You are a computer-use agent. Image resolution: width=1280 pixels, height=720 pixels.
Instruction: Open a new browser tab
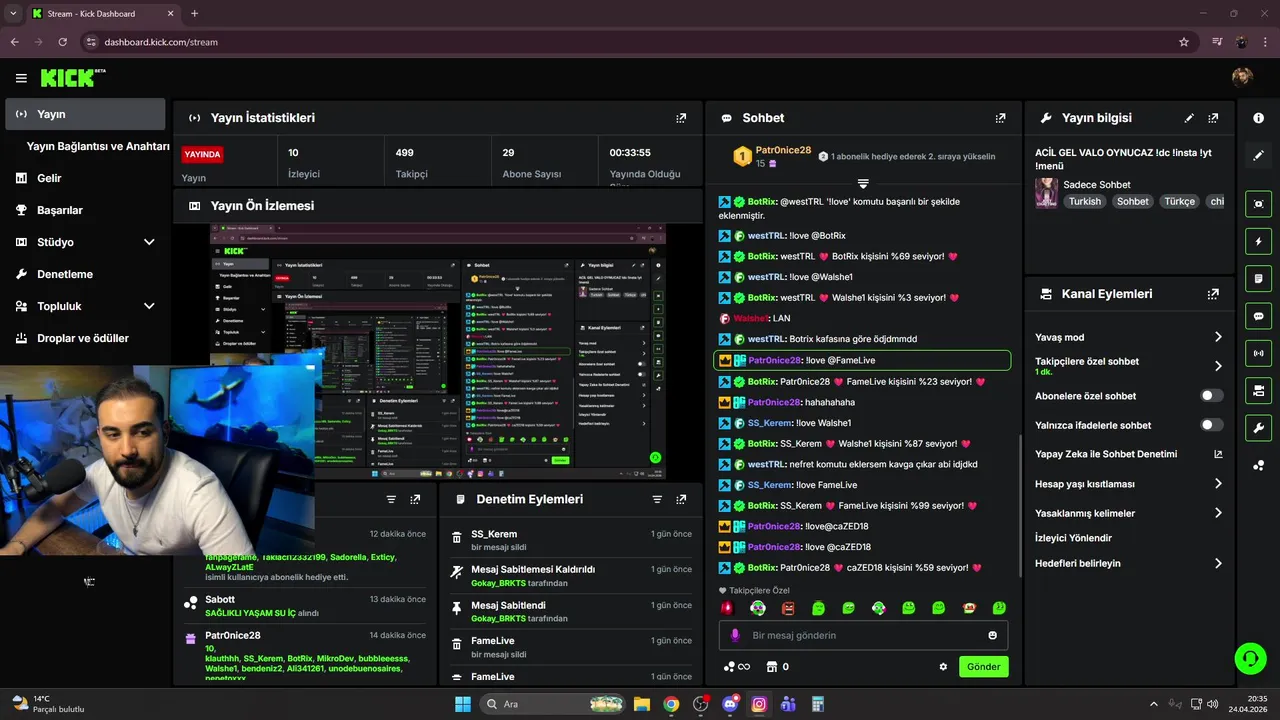[194, 13]
